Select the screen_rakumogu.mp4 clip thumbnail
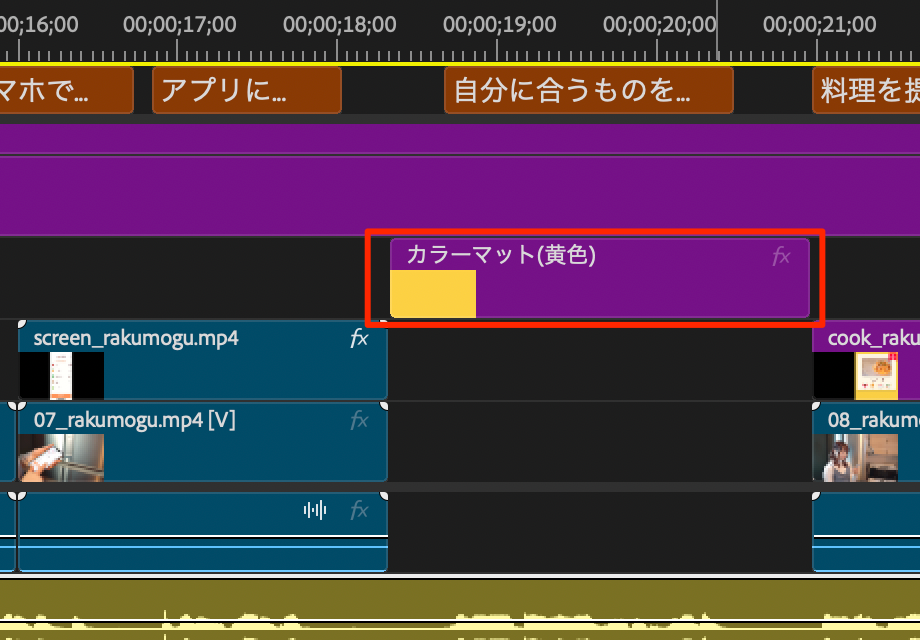 point(62,376)
